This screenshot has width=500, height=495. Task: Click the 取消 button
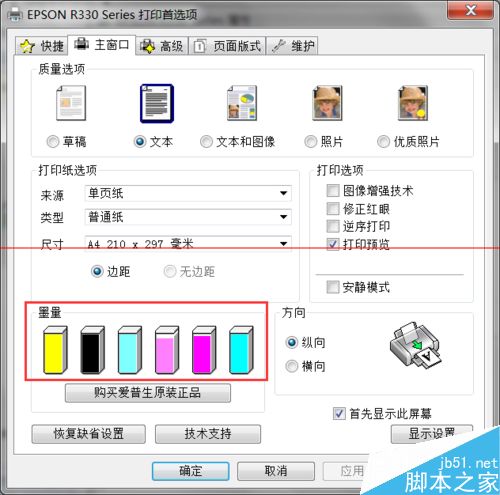coord(276,471)
